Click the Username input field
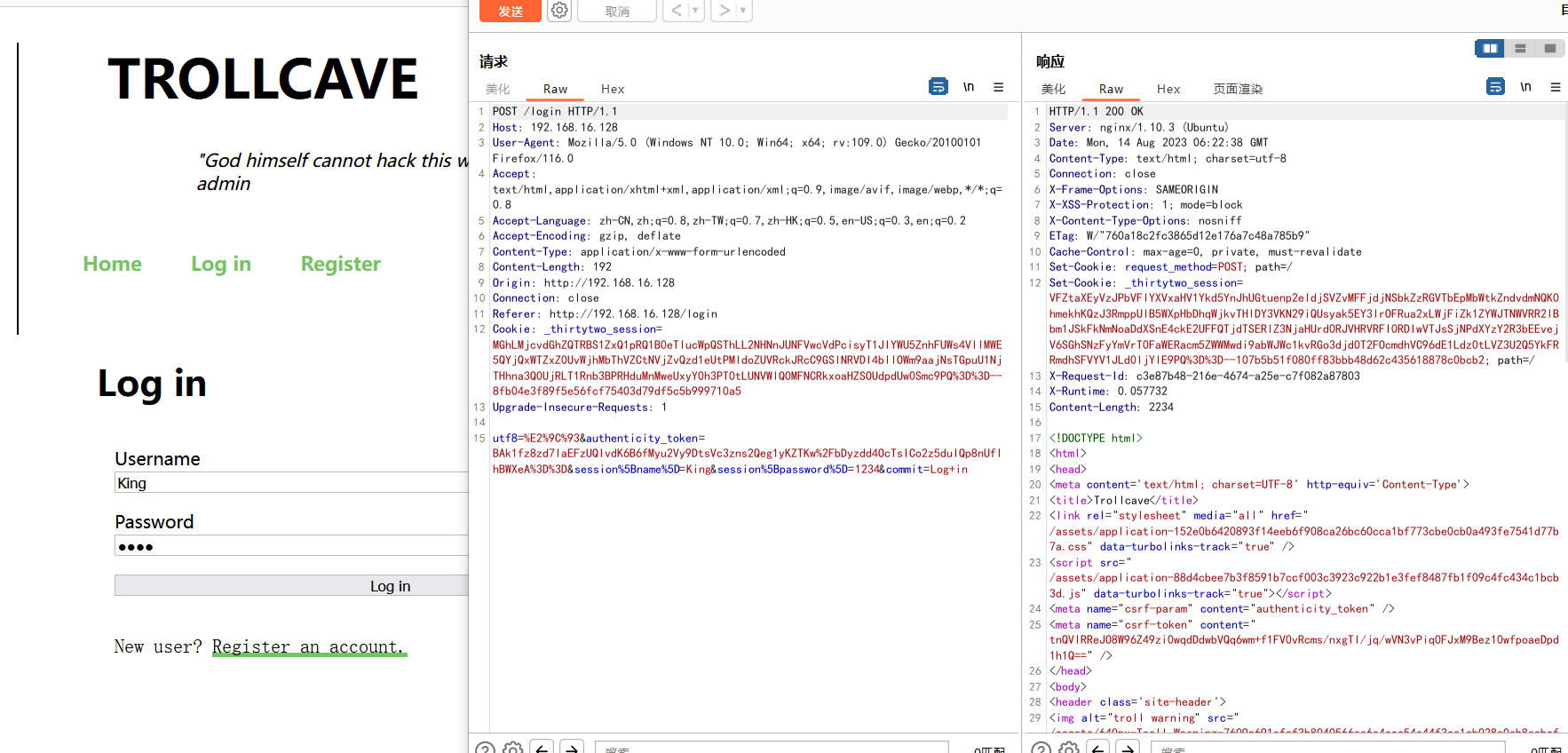This screenshot has height=753, width=1568. coord(291,483)
